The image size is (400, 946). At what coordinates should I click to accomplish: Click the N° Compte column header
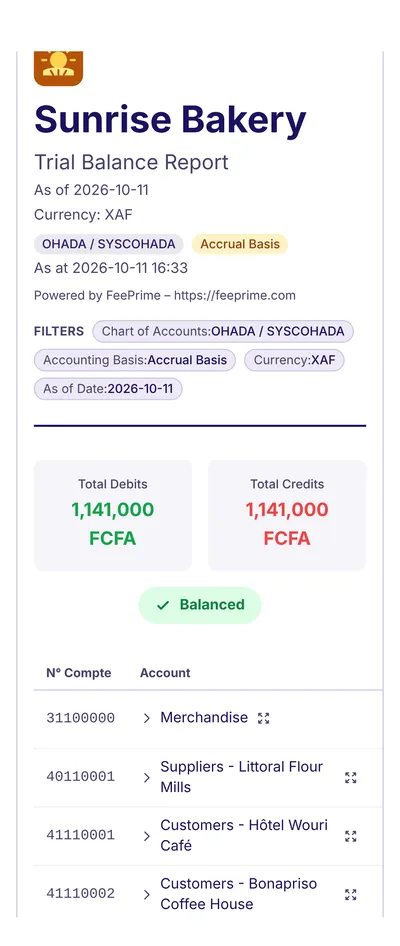pyautogui.click(x=78, y=673)
